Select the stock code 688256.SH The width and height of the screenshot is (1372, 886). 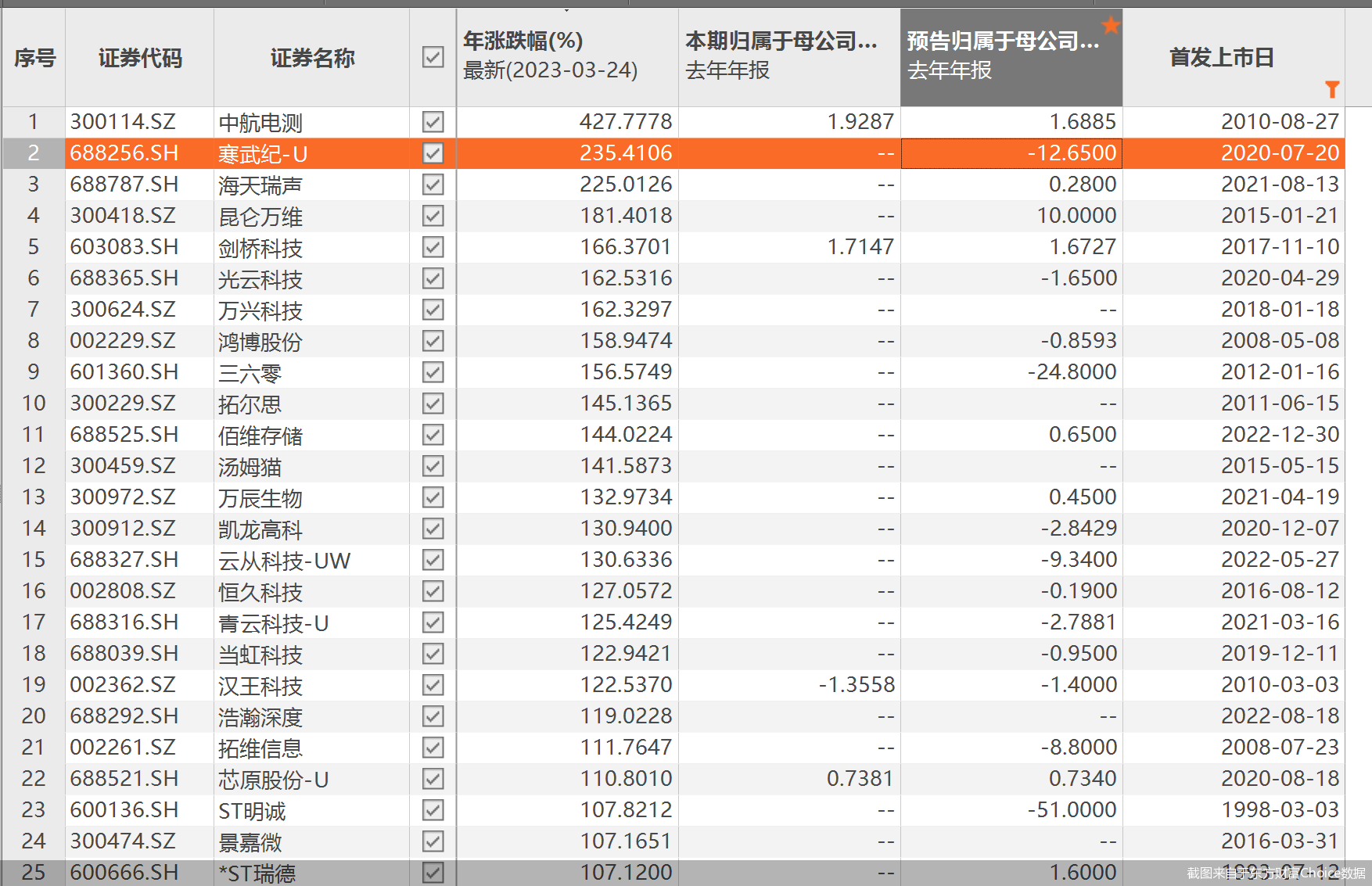(x=124, y=153)
